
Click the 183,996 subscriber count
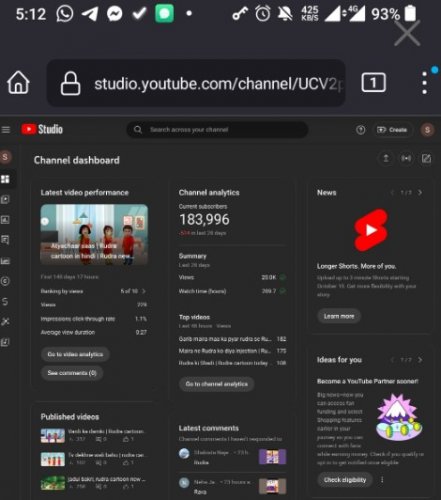pos(204,219)
